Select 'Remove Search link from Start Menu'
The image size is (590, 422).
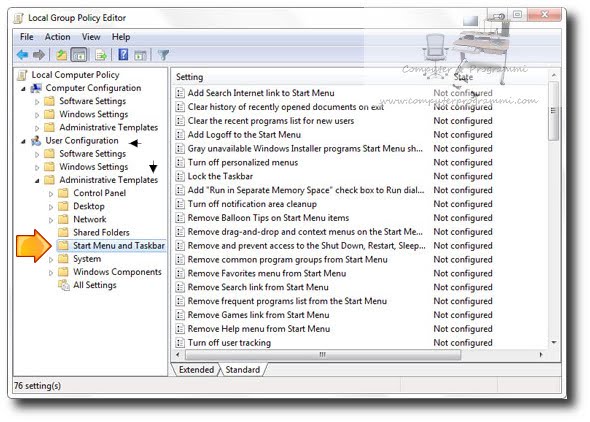258,287
